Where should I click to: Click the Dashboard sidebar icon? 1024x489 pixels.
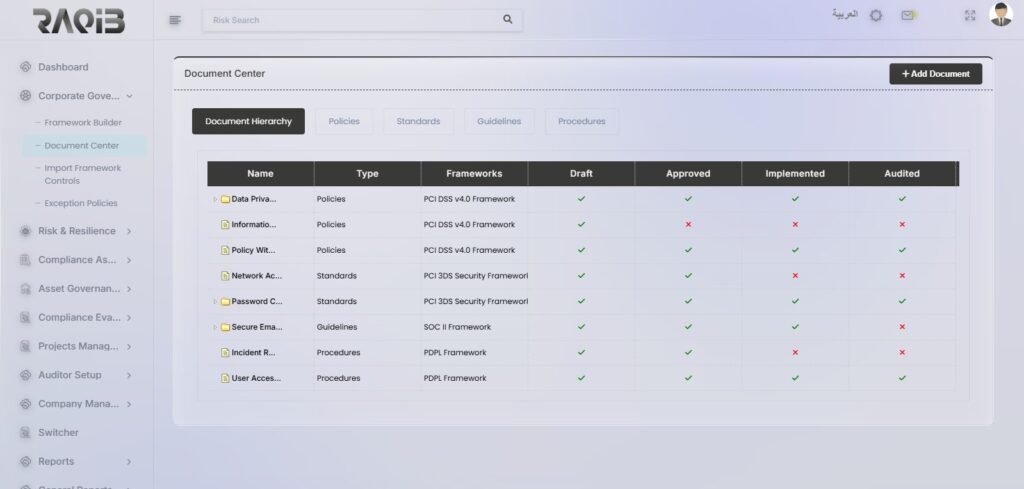[x=25, y=67]
